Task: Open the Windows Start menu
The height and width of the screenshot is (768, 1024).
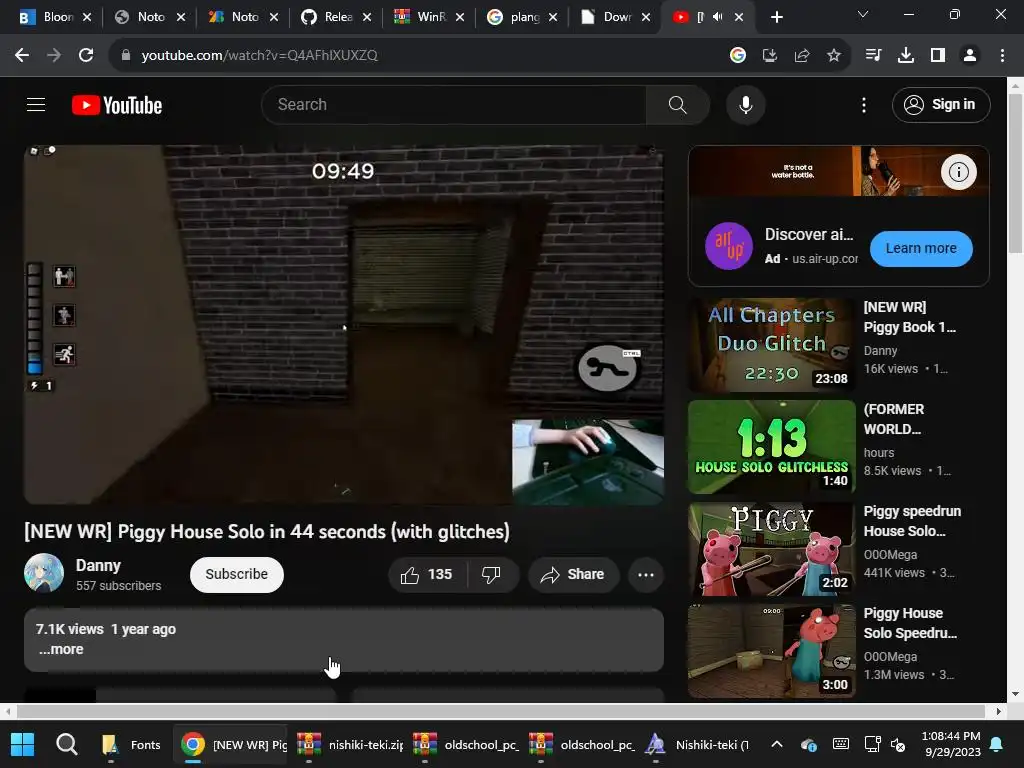Action: pos(22,744)
